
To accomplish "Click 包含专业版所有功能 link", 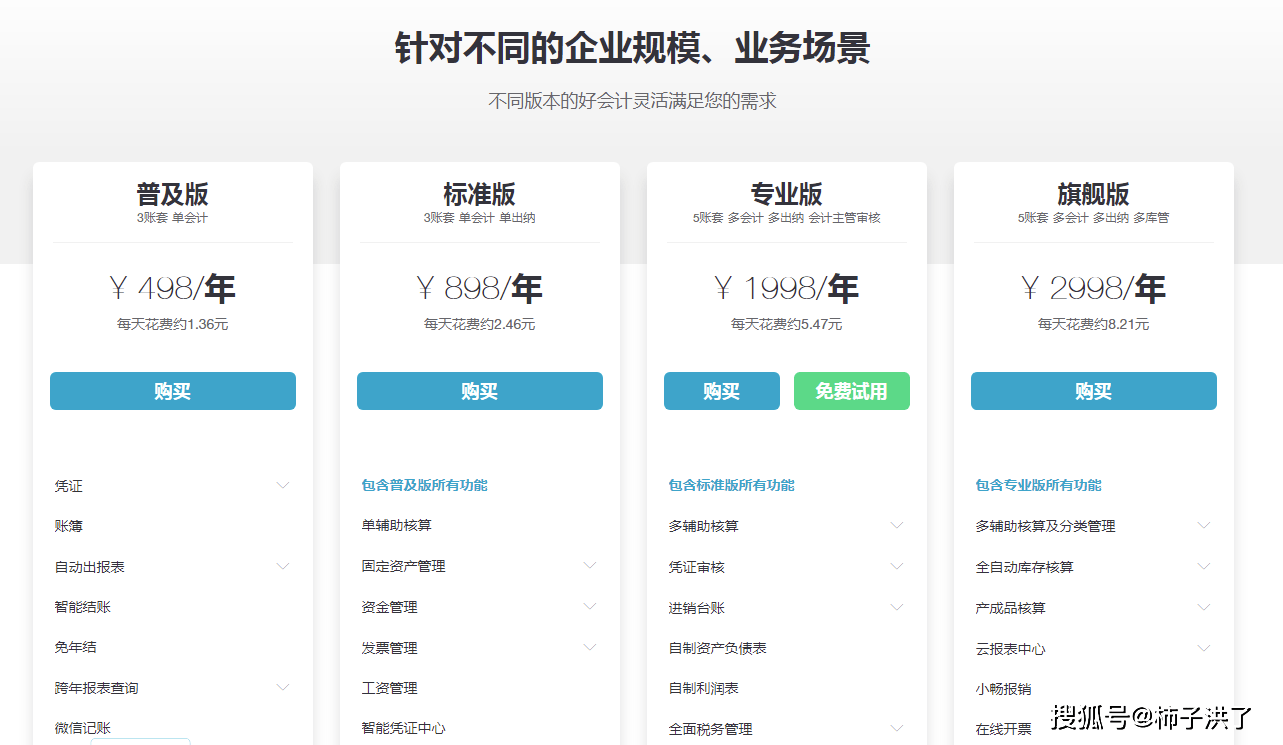I will click(x=1039, y=485).
